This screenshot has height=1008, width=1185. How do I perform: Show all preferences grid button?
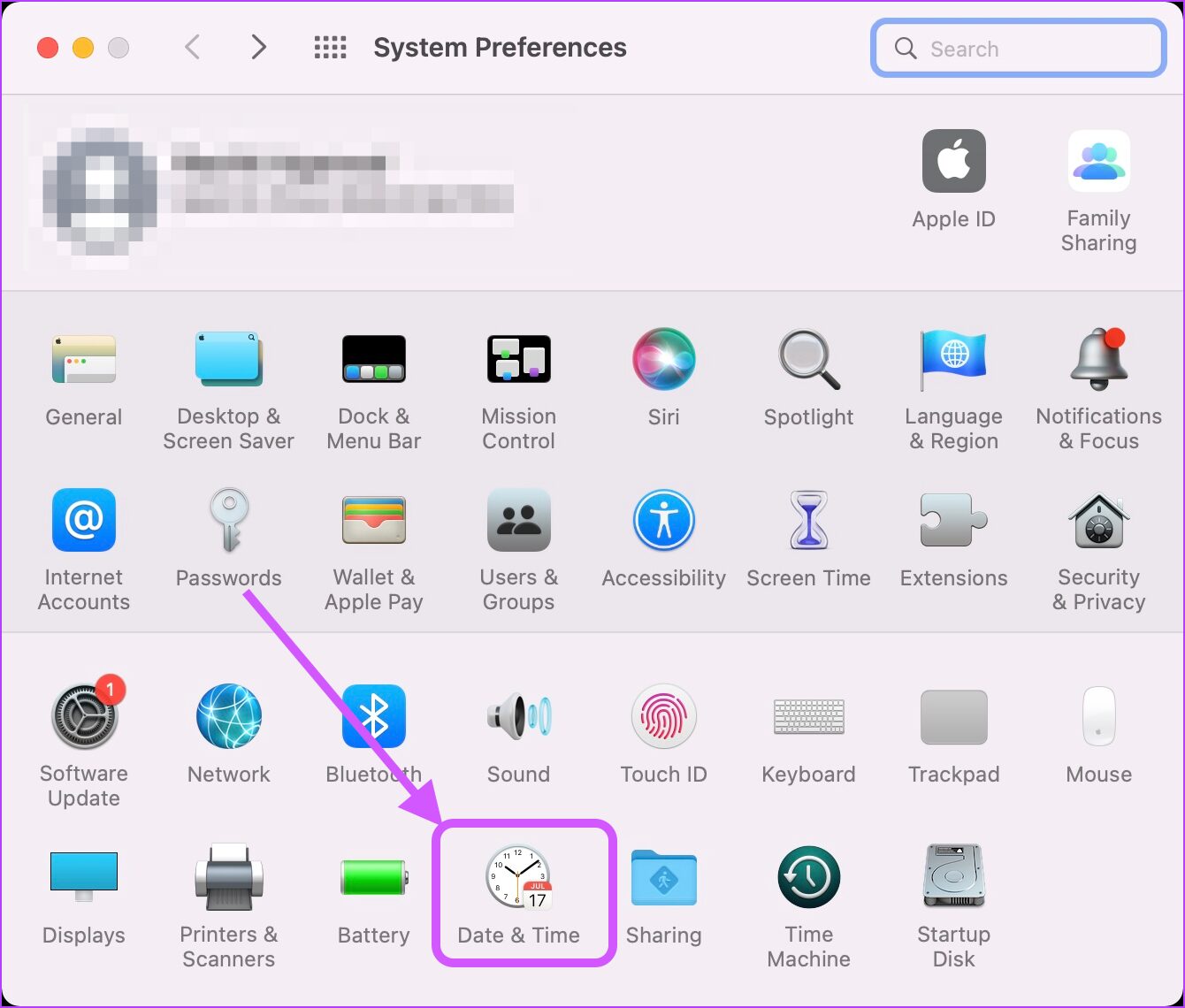(331, 48)
